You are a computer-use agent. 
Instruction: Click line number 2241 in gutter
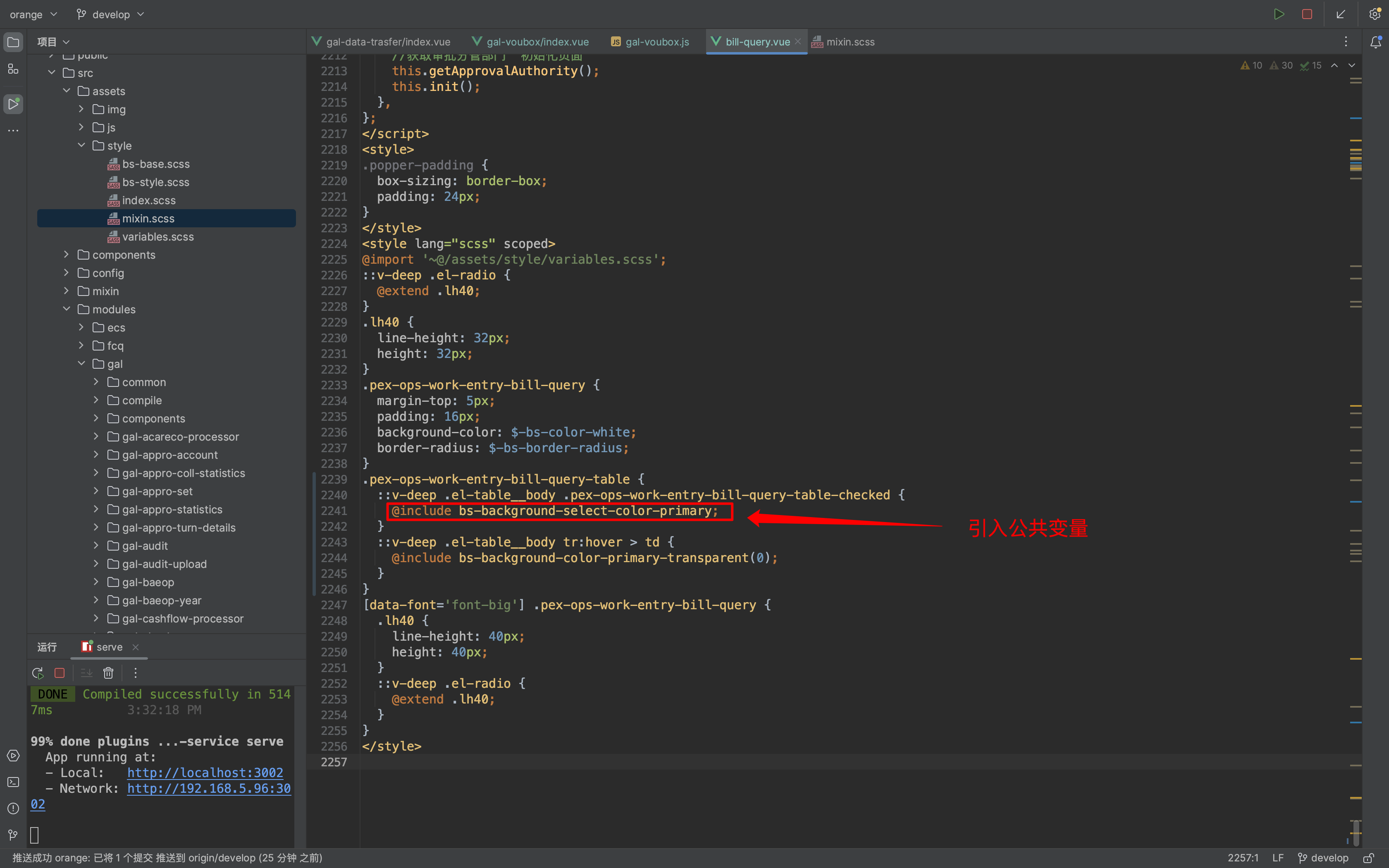tap(334, 510)
